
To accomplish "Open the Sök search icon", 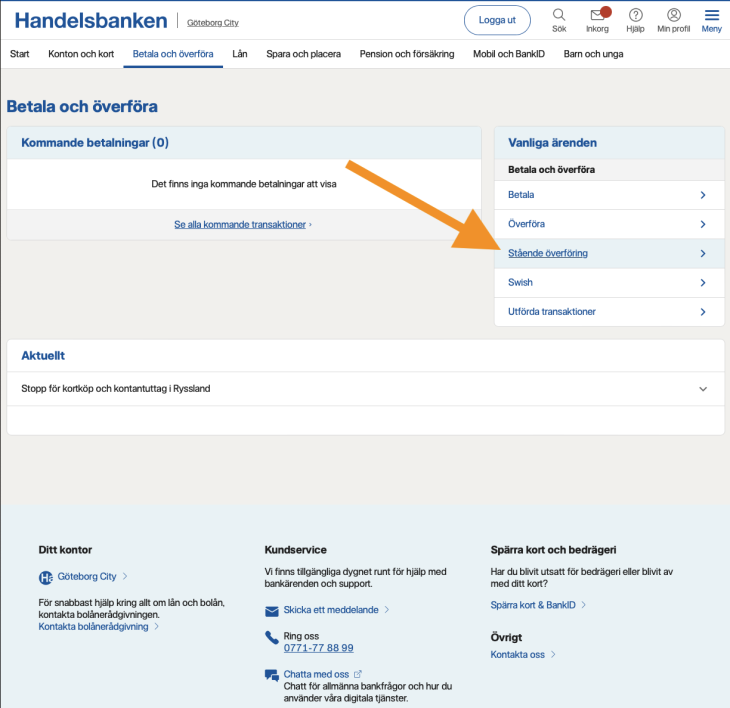I will click(x=559, y=15).
